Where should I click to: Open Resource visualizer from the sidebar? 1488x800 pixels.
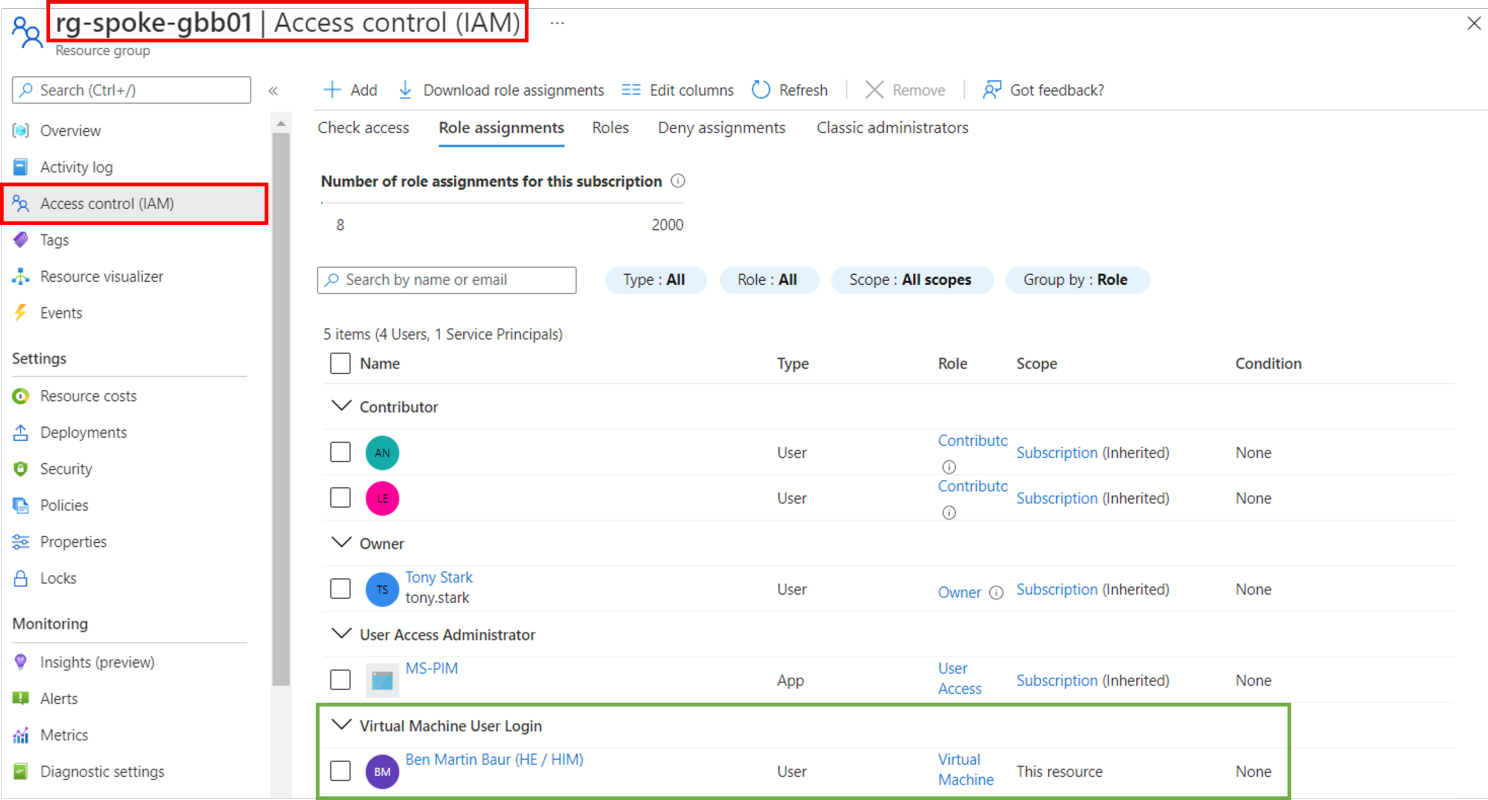click(x=101, y=277)
